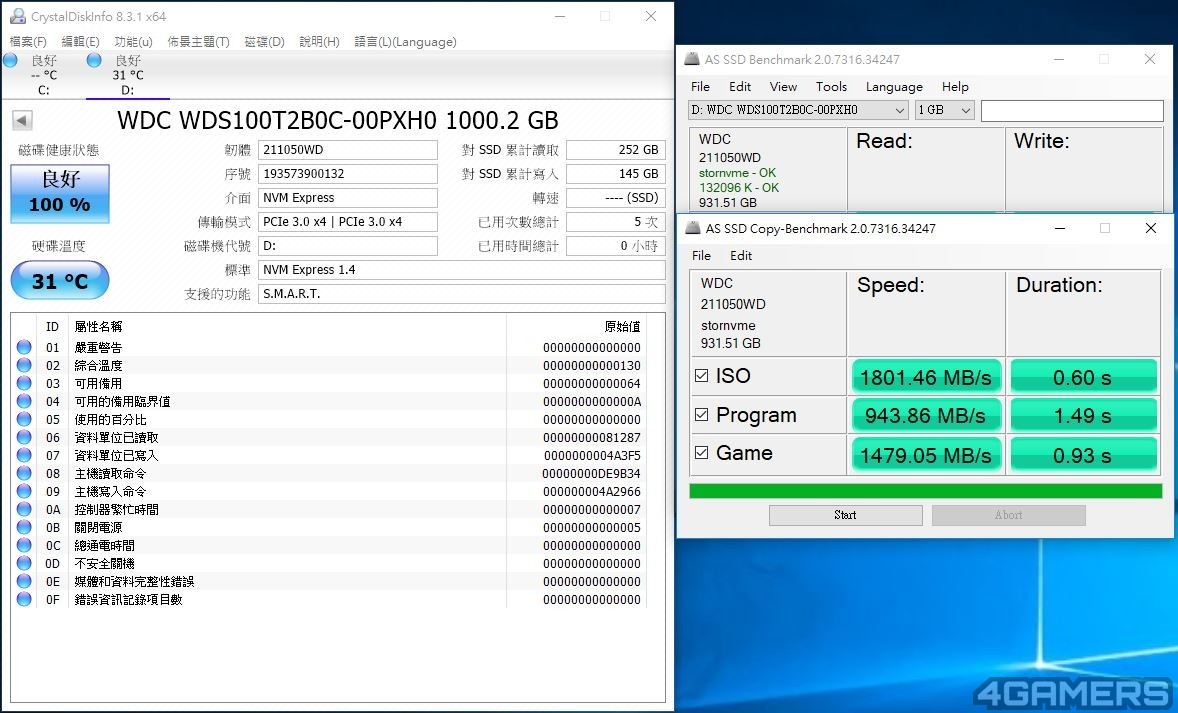Click the status dot for attribute 0A 控制器繁忙時間

(24, 509)
